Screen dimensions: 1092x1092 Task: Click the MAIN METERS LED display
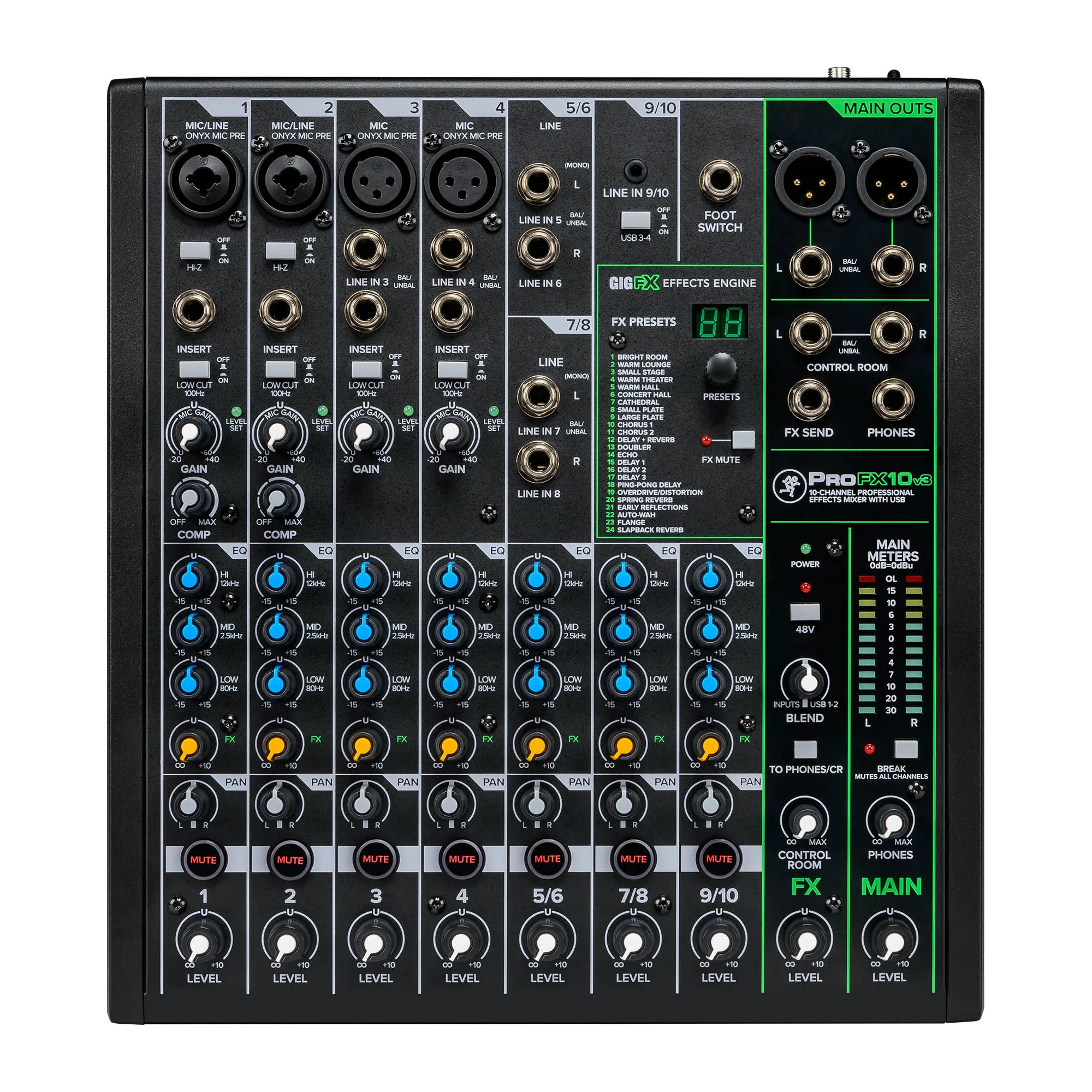pos(891,644)
